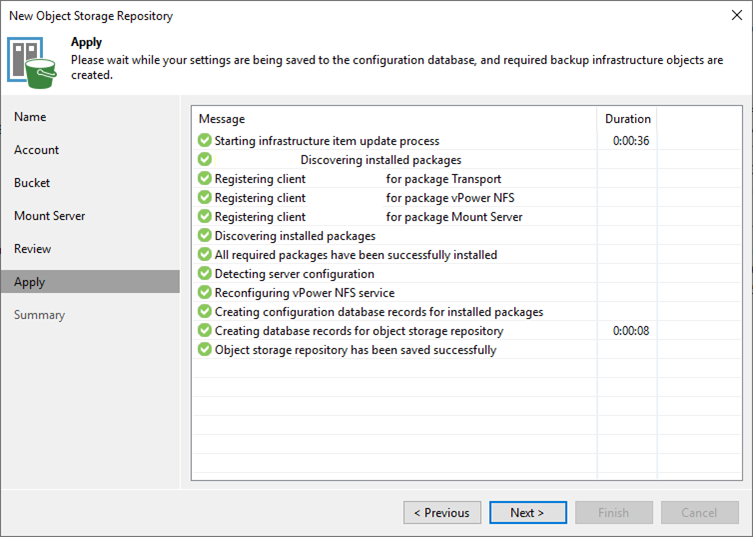Click green check beside Starting infrastructure item update
This screenshot has width=753, height=537.
point(205,141)
